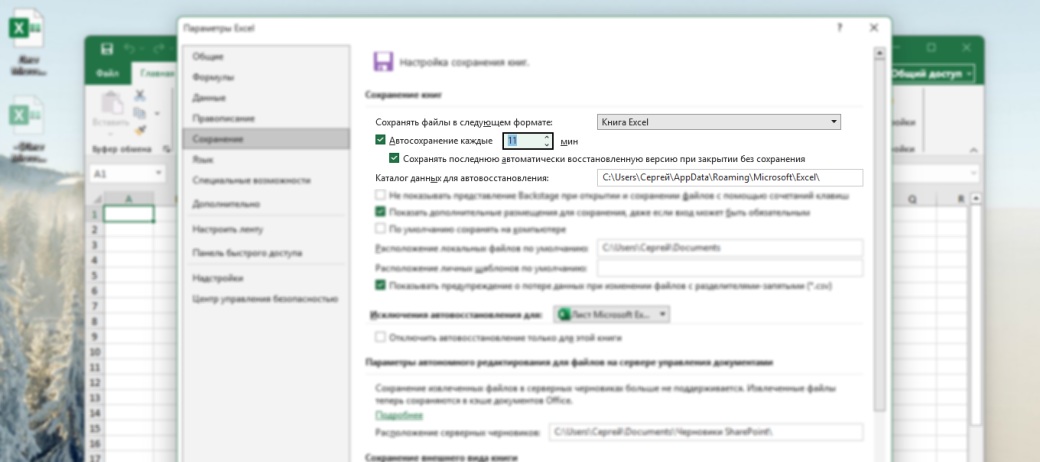Click the help question mark in the dialog title bar

point(839,28)
